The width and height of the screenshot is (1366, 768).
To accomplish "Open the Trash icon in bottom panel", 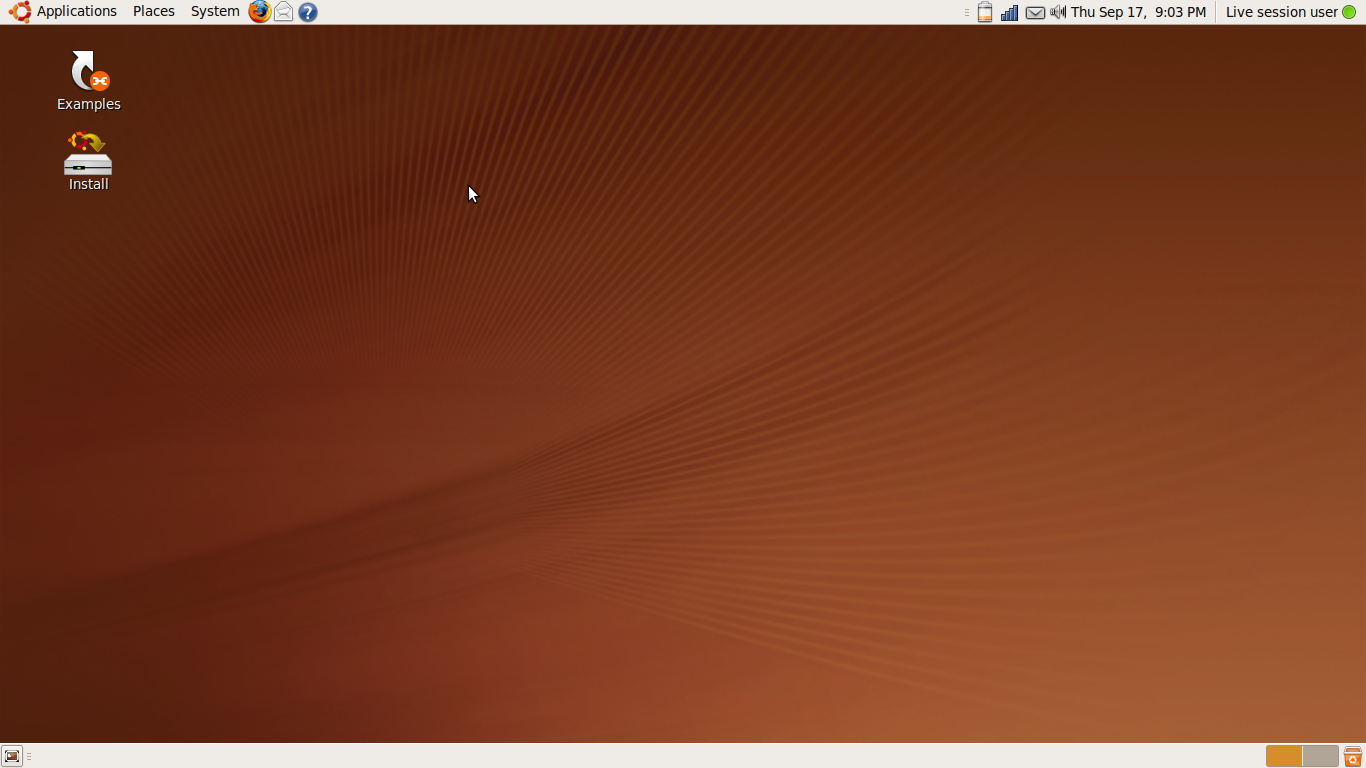I will click(1353, 756).
